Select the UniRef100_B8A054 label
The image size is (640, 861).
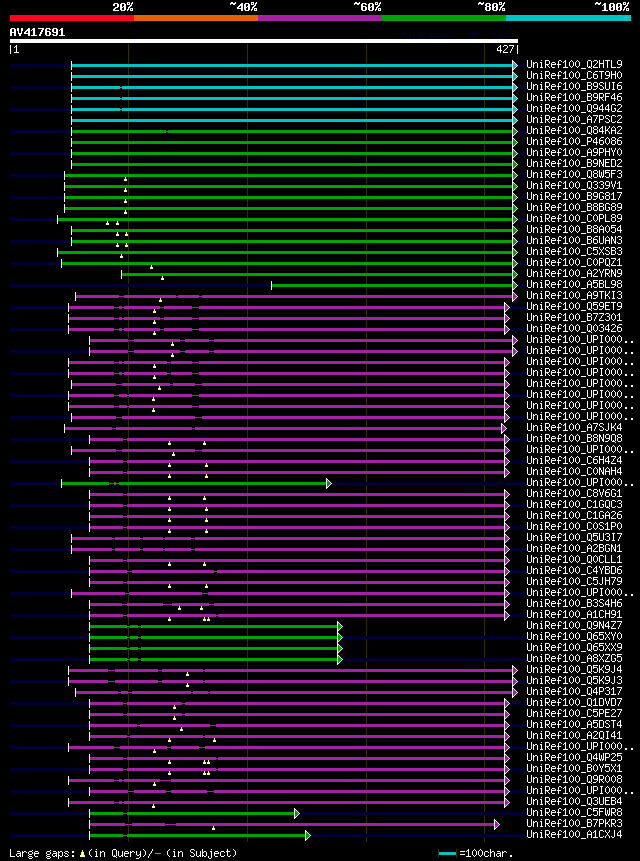click(x=574, y=230)
